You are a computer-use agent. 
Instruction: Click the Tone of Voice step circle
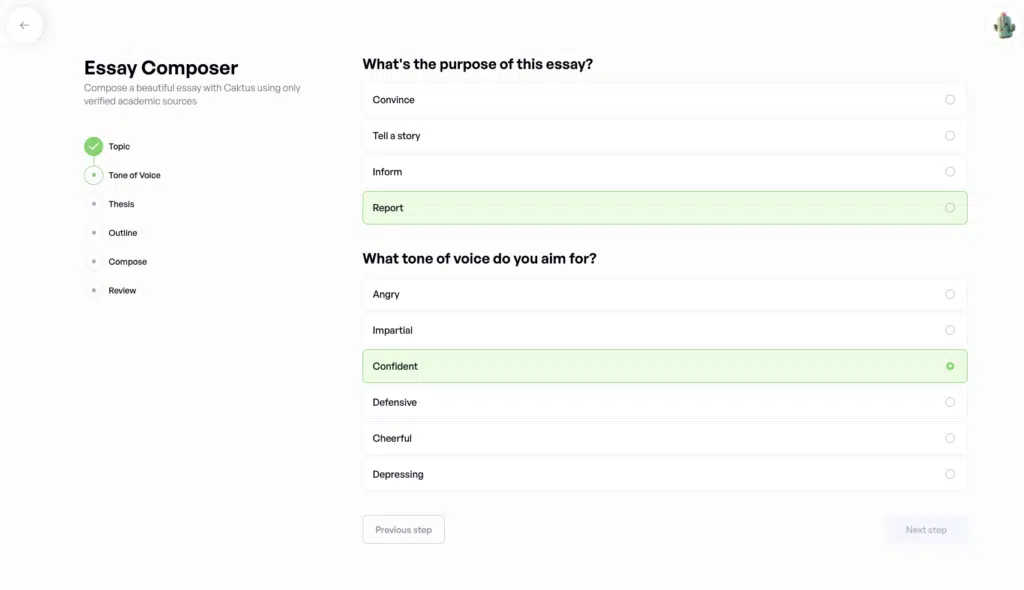coord(93,175)
